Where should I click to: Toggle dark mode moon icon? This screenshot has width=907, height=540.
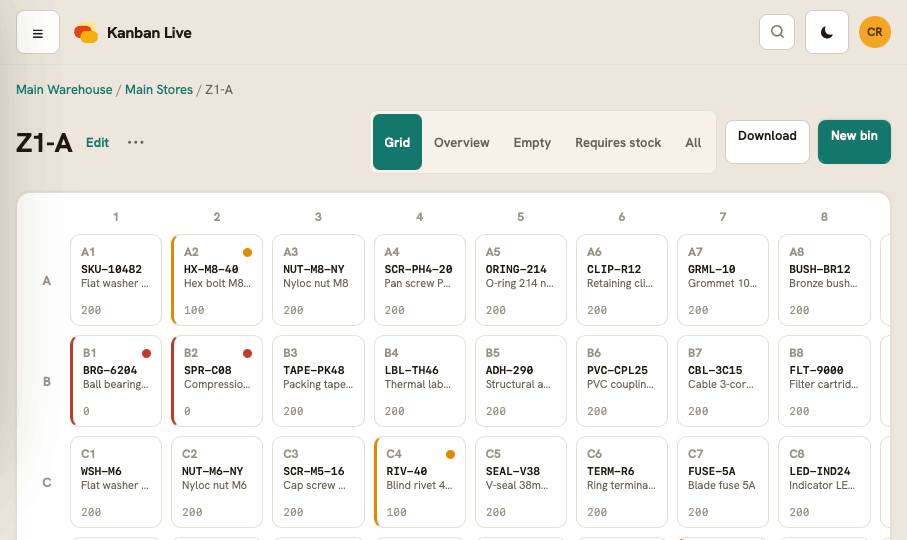(827, 32)
